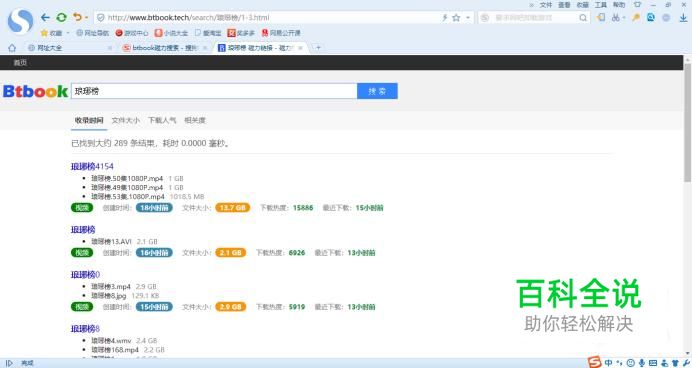This screenshot has width=692, height=368.
Task: Click the shield security icon in address bar
Action: [101, 18]
